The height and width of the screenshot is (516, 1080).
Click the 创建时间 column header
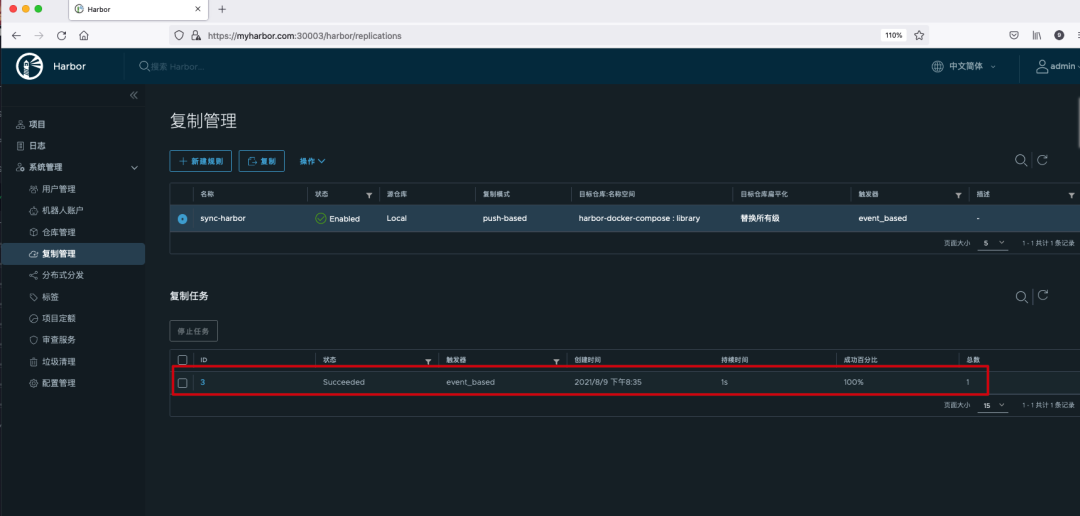[588, 360]
